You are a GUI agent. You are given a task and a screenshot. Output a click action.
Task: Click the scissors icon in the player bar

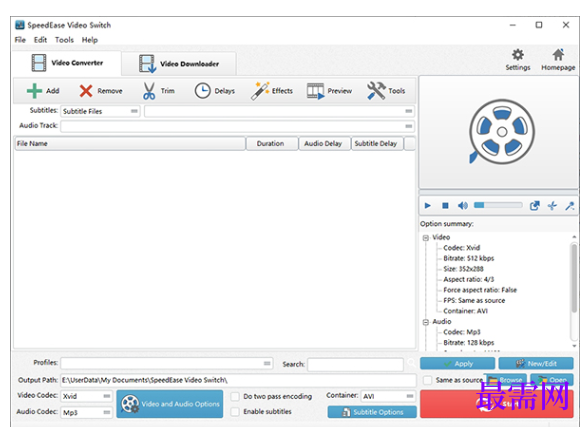[552, 205]
